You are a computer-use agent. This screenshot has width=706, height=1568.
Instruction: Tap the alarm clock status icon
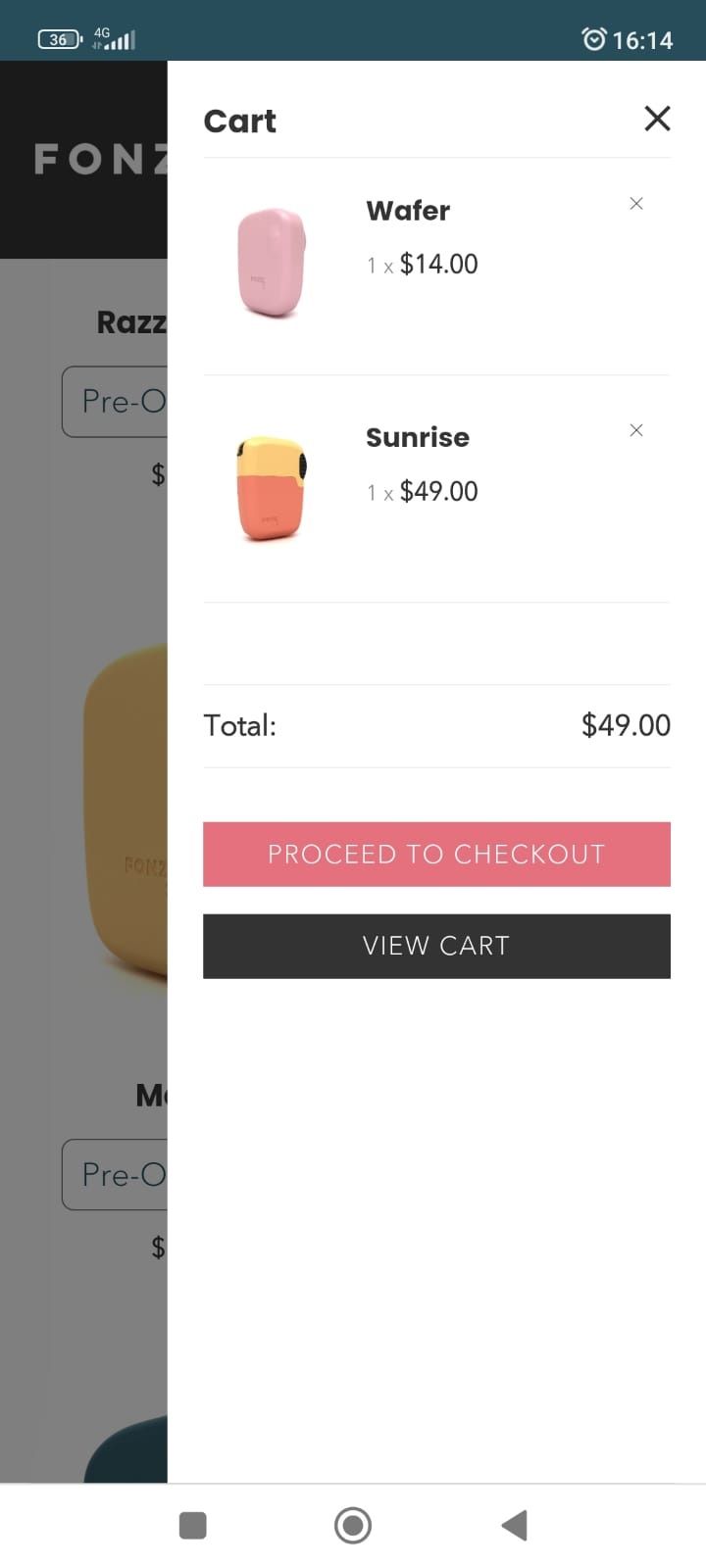tap(593, 39)
